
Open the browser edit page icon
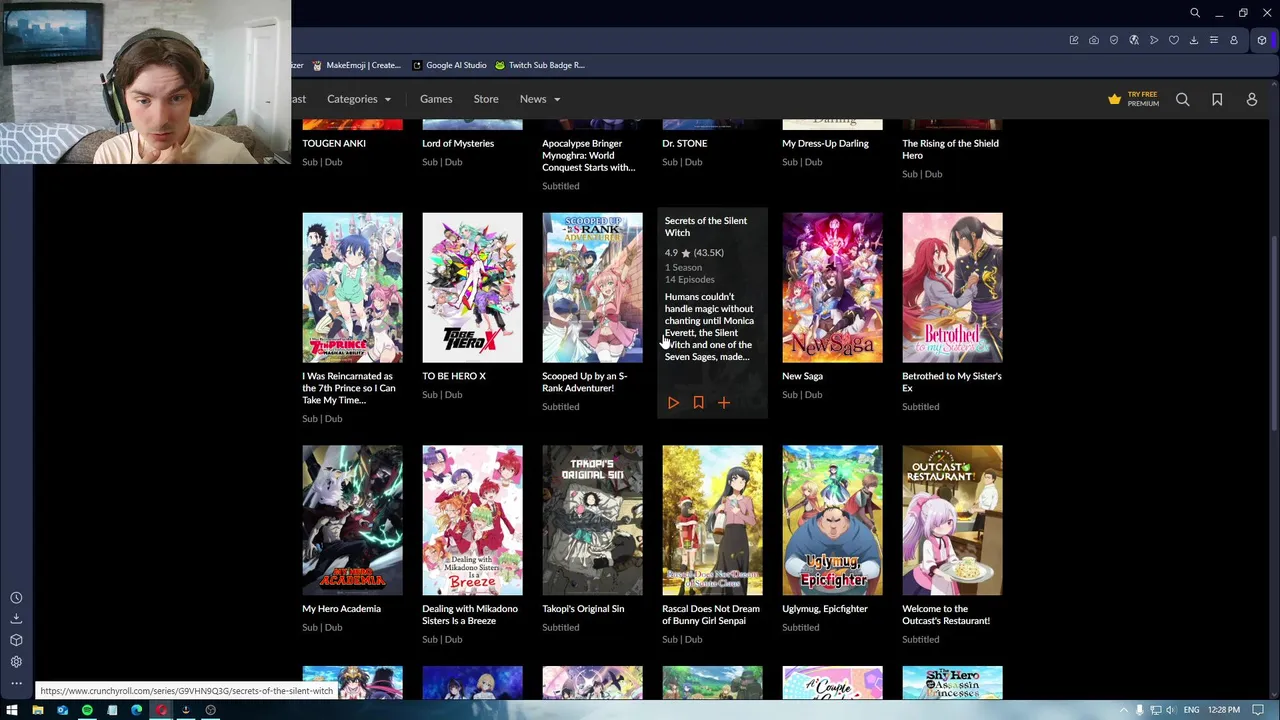1074,40
